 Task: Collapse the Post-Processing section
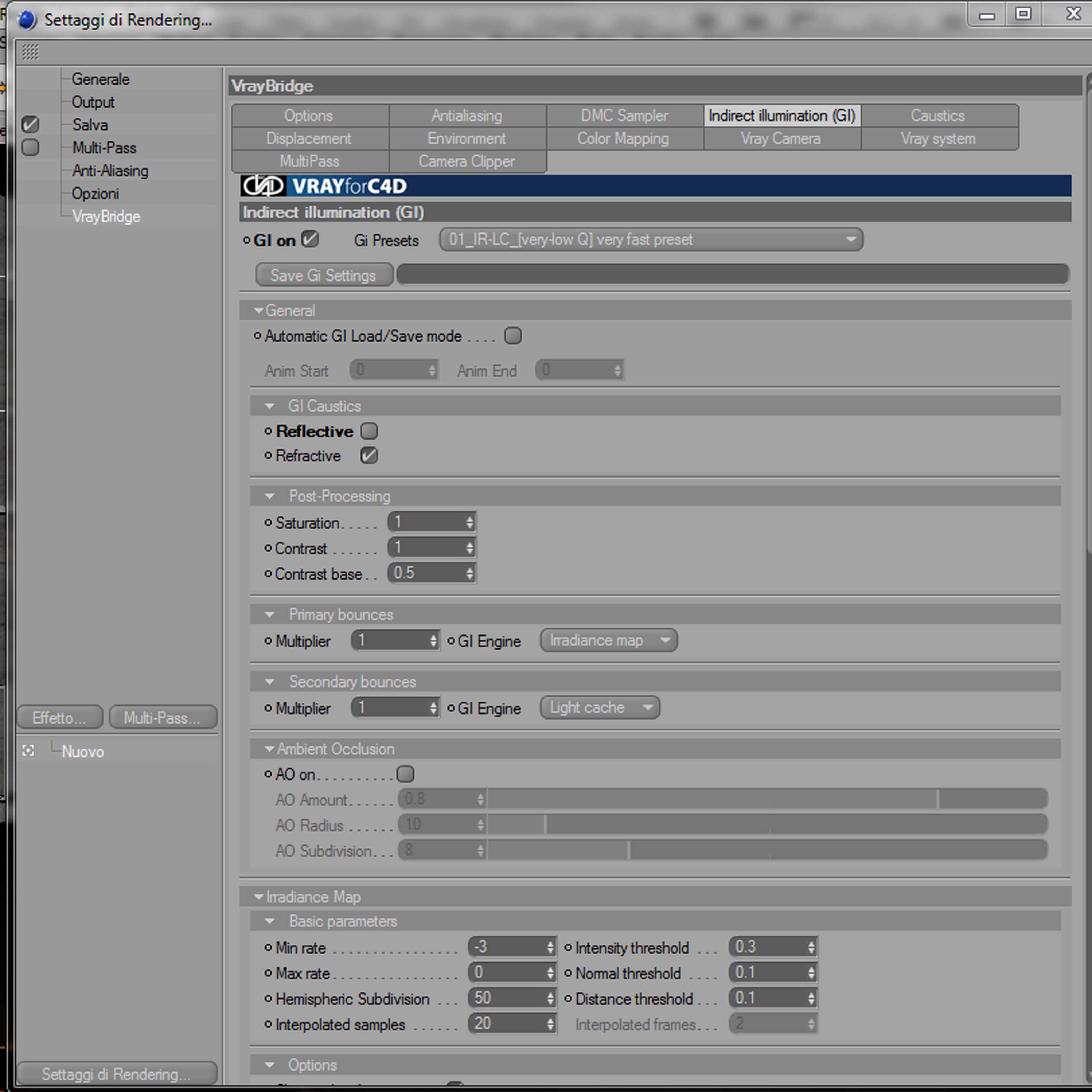click(x=270, y=496)
